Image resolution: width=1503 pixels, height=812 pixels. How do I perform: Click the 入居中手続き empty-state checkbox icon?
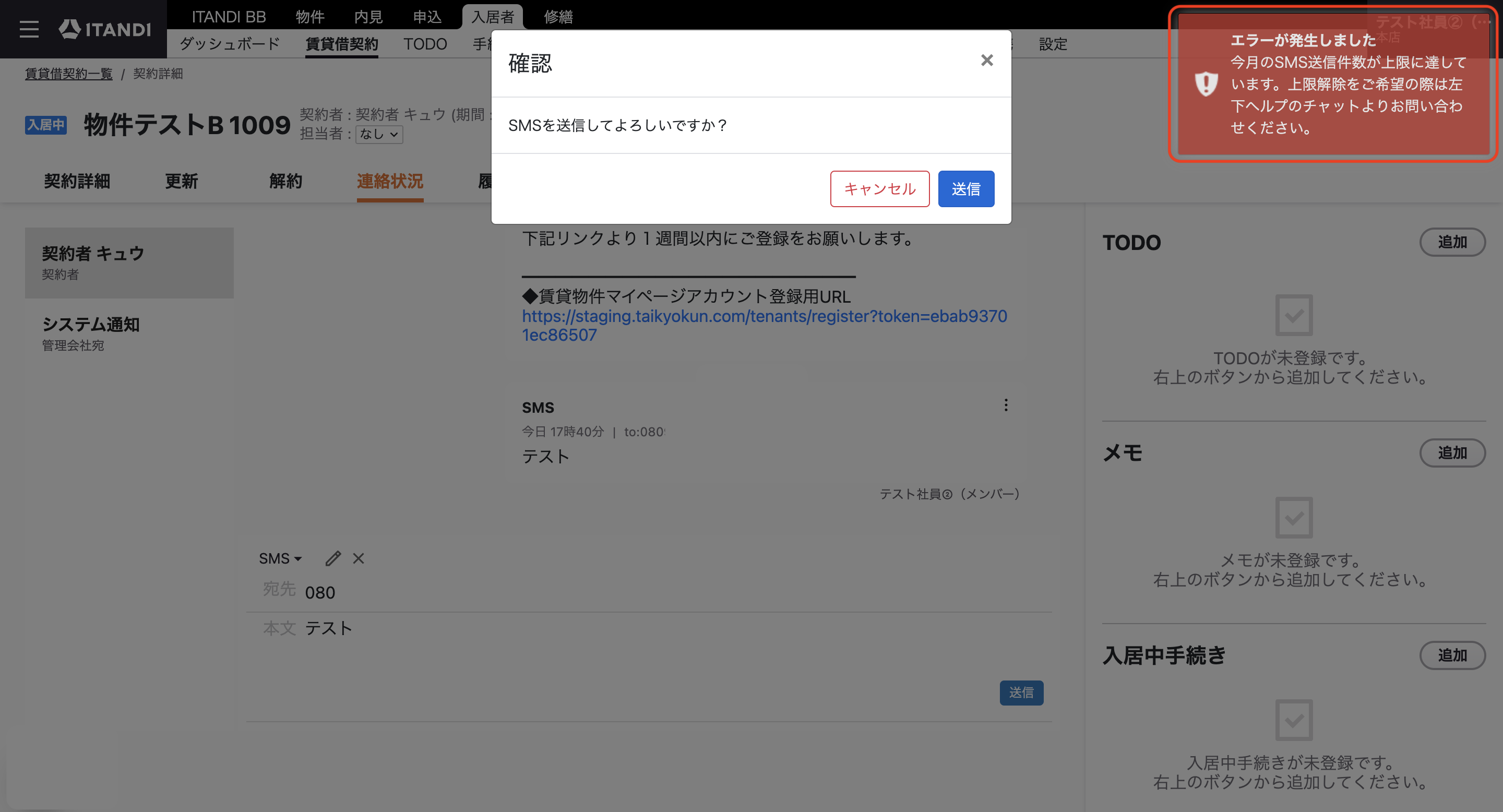(x=1294, y=720)
